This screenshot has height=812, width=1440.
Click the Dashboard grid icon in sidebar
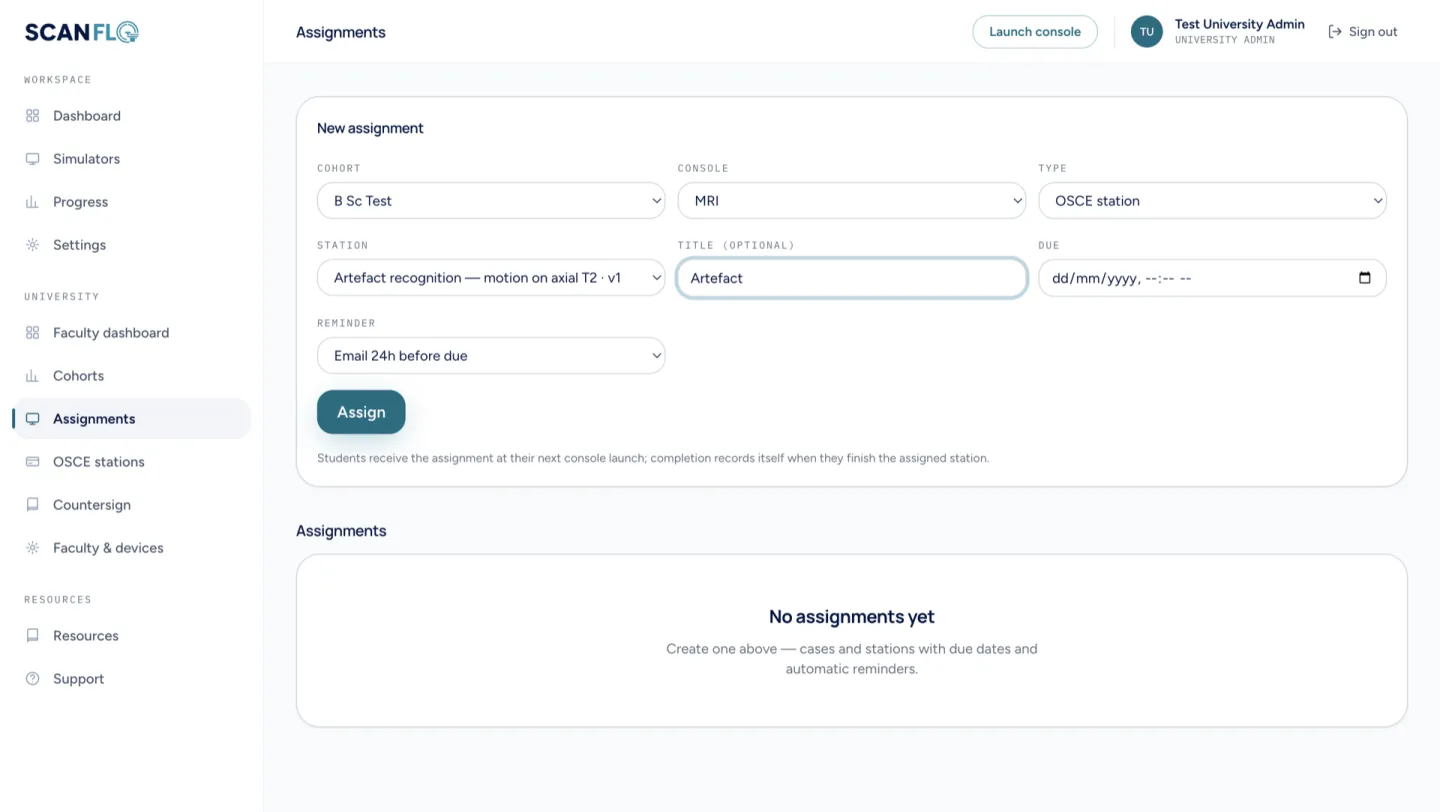(x=33, y=116)
